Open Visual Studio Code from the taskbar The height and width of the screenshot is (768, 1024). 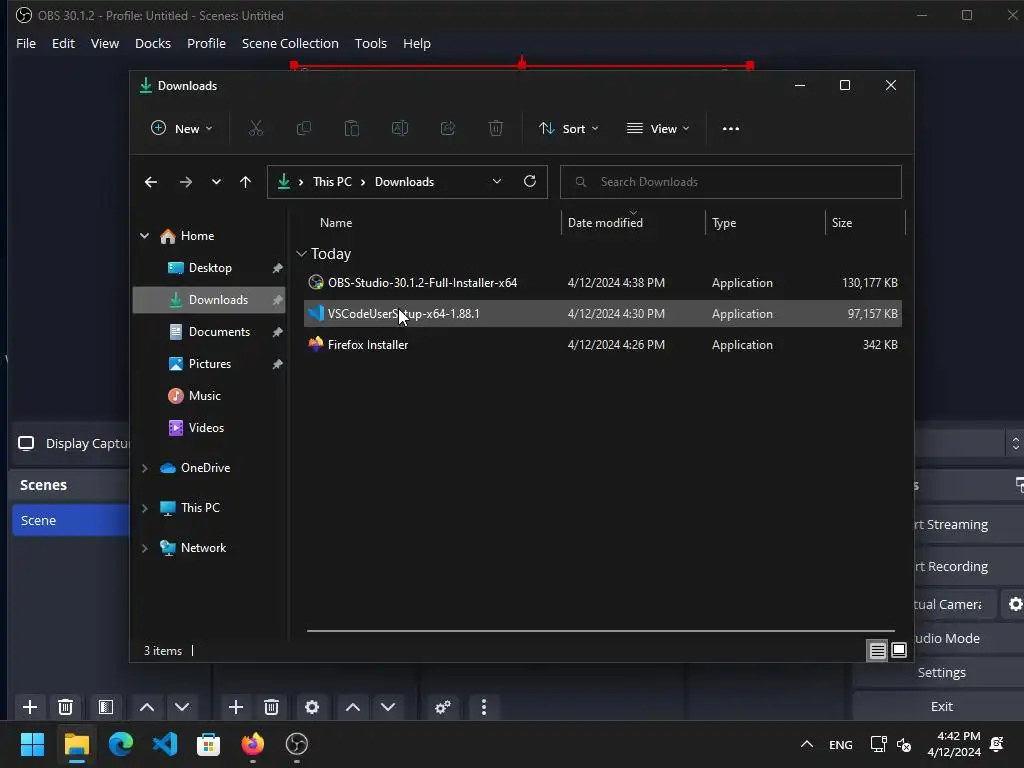[x=165, y=744]
